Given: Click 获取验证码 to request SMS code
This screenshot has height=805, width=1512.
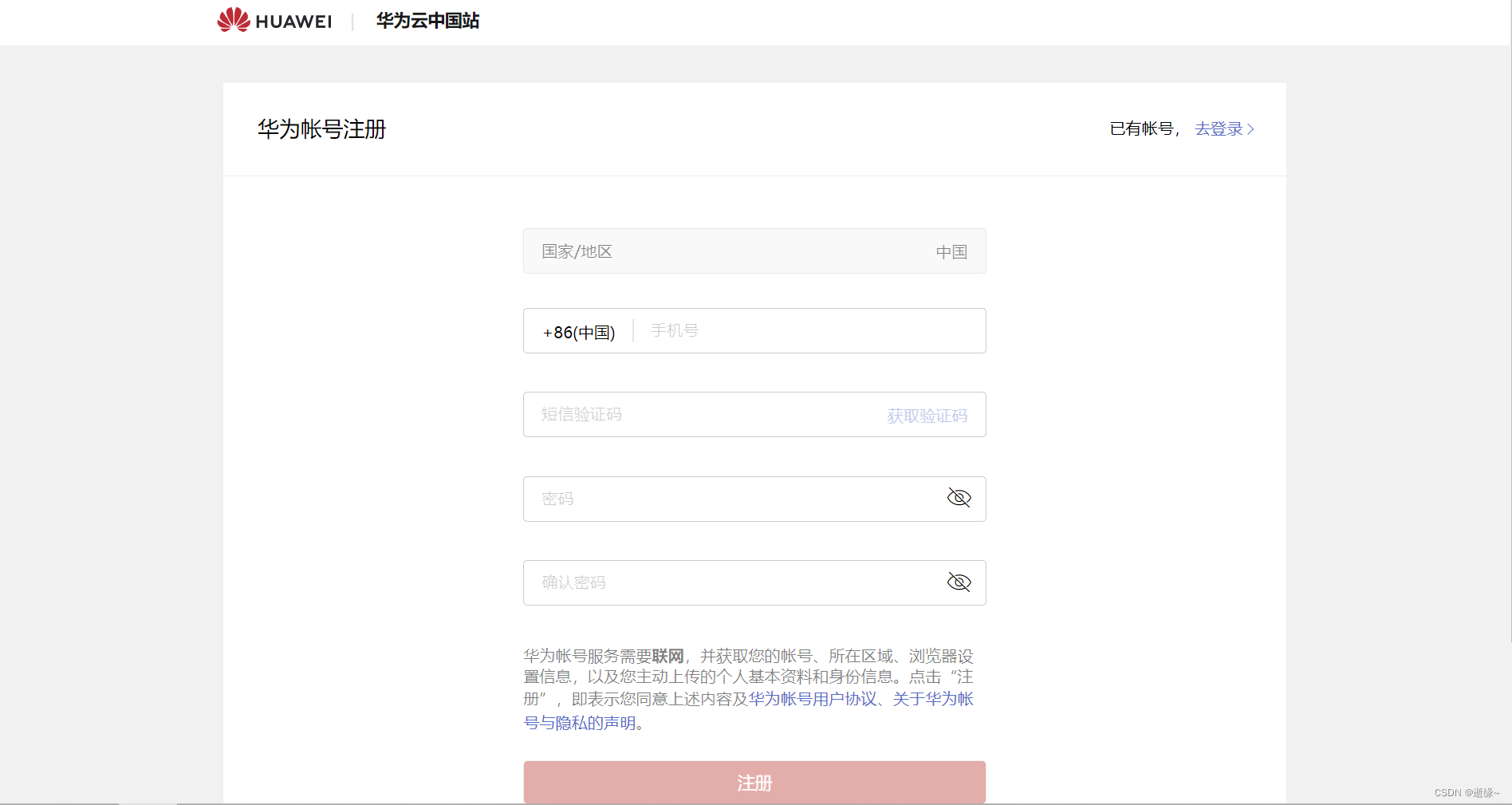Looking at the screenshot, I should [x=927, y=416].
